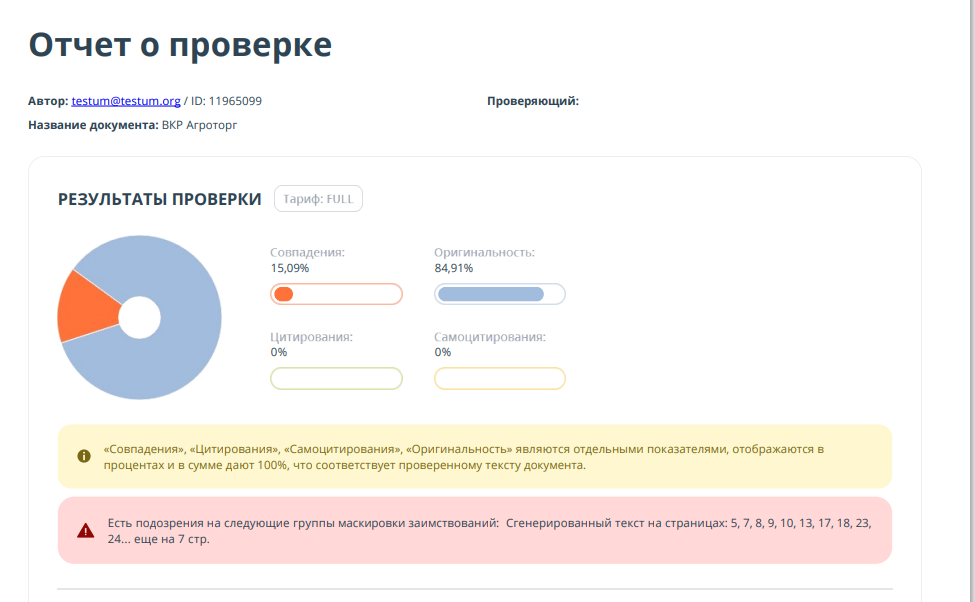This screenshot has width=975, height=602.
Task: Click the empty Цитирования progress bar
Action: pyautogui.click(x=336, y=378)
